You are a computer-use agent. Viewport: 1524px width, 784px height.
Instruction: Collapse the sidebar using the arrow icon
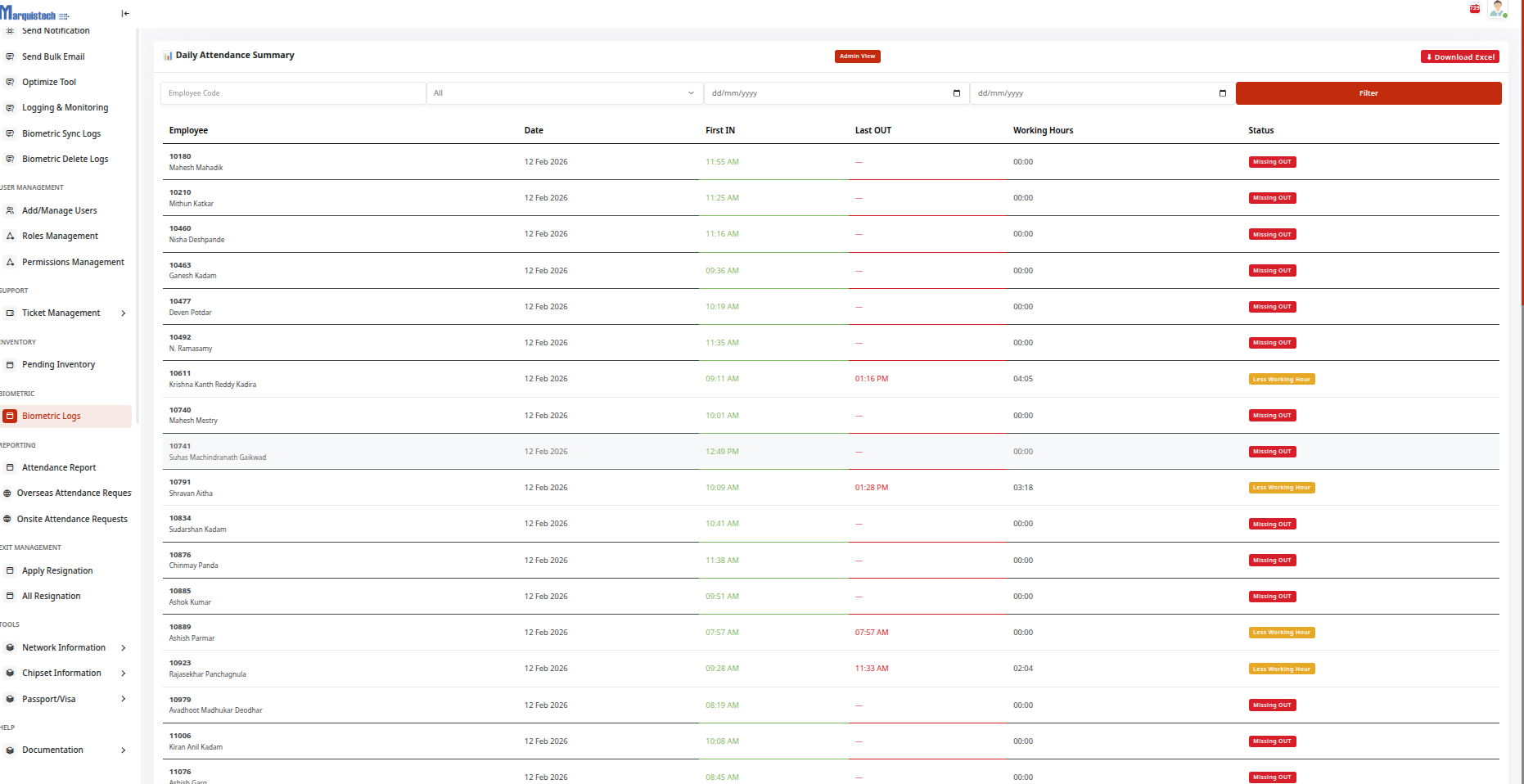[x=125, y=14]
